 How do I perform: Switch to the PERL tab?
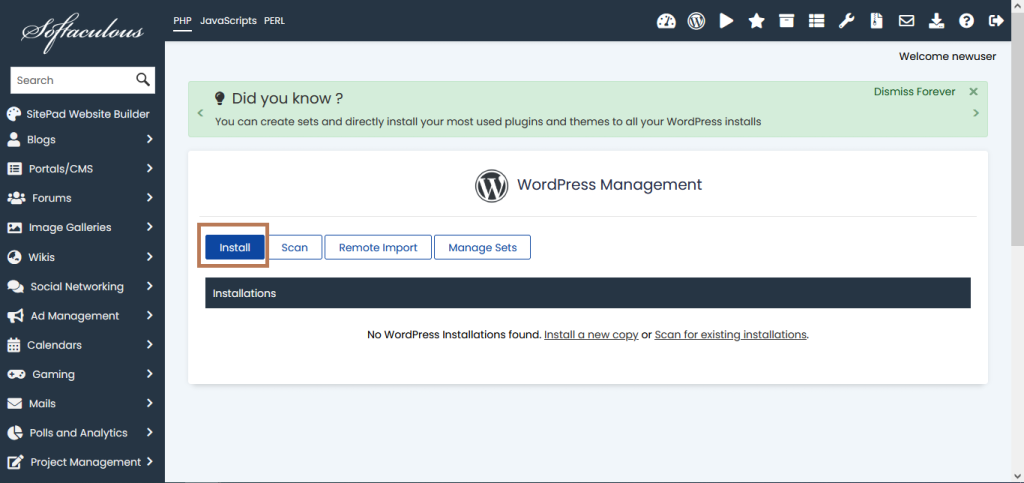[275, 20]
